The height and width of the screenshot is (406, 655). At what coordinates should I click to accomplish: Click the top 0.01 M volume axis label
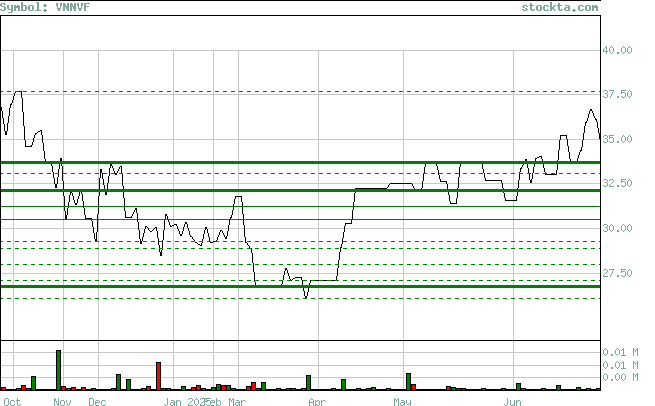tap(620, 353)
